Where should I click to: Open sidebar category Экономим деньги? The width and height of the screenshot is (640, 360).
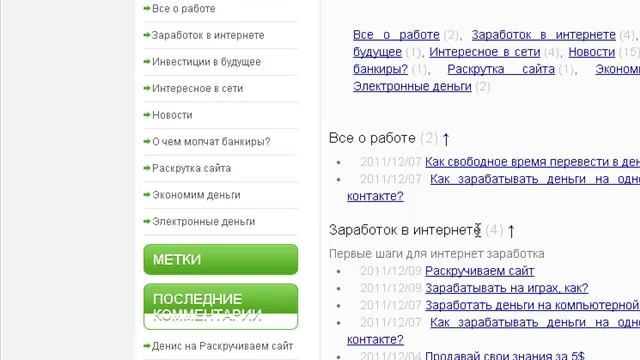tap(196, 195)
